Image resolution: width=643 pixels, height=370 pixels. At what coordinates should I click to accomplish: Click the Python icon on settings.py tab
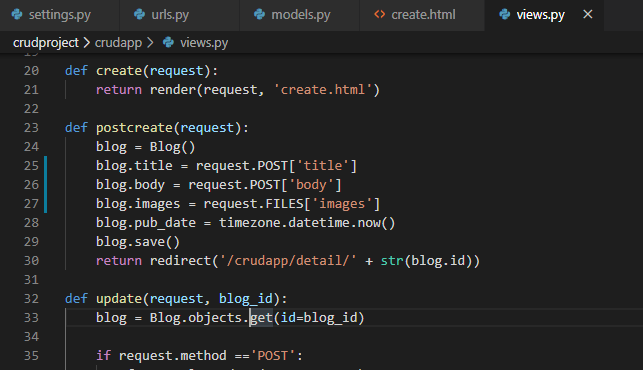click(x=17, y=14)
